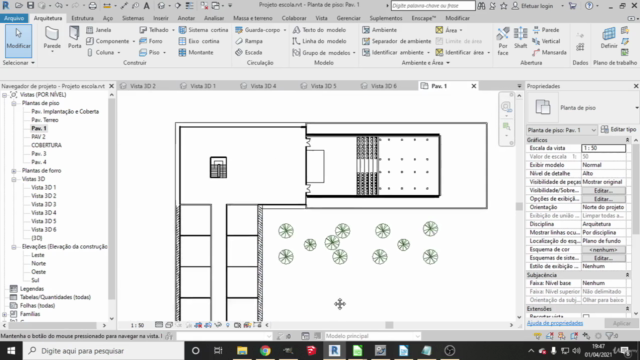Close the Pav. 1 view tab
The image size is (640, 360).
[474, 86]
